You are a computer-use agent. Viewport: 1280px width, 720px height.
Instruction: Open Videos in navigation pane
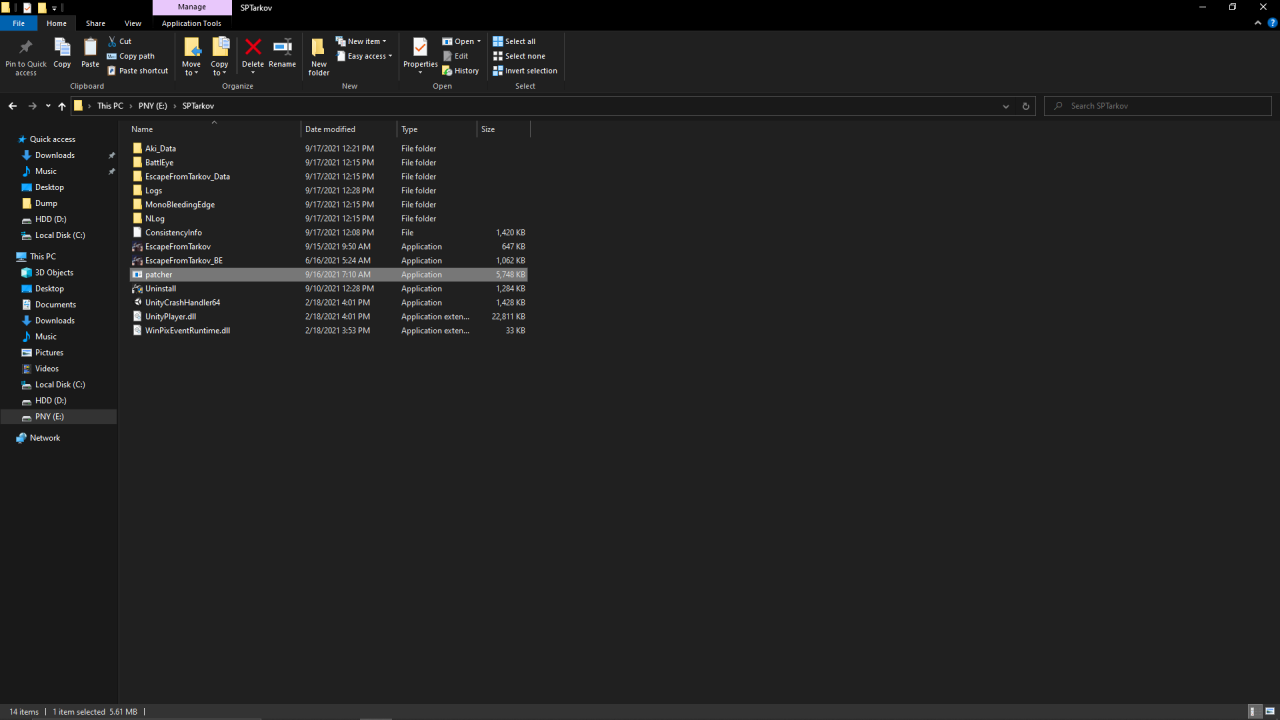point(47,368)
